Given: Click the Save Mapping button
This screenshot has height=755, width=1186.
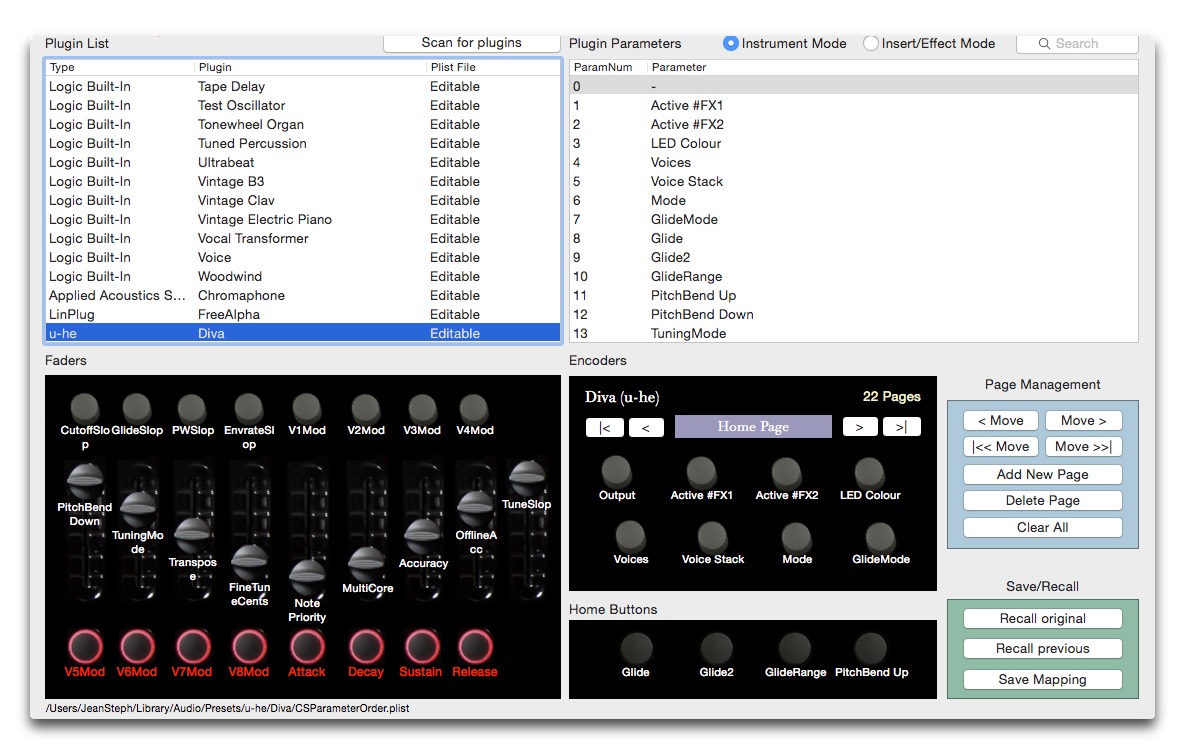Looking at the screenshot, I should [1042, 680].
